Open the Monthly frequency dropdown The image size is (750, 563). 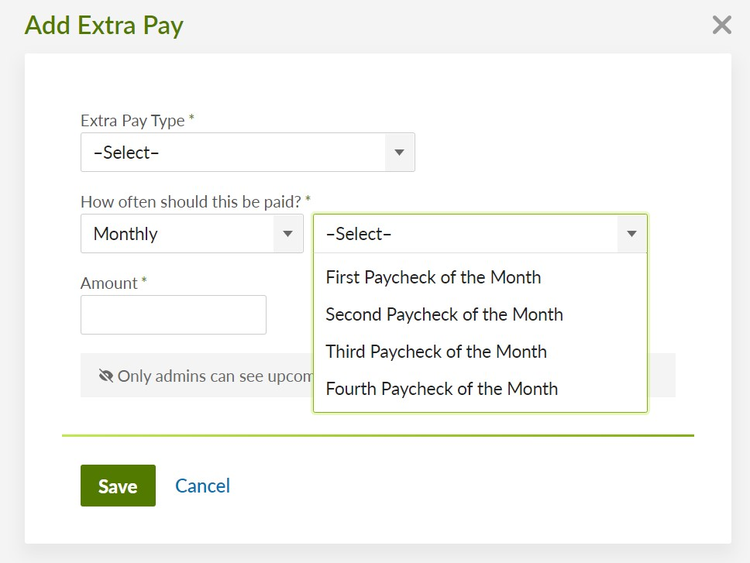(x=192, y=233)
